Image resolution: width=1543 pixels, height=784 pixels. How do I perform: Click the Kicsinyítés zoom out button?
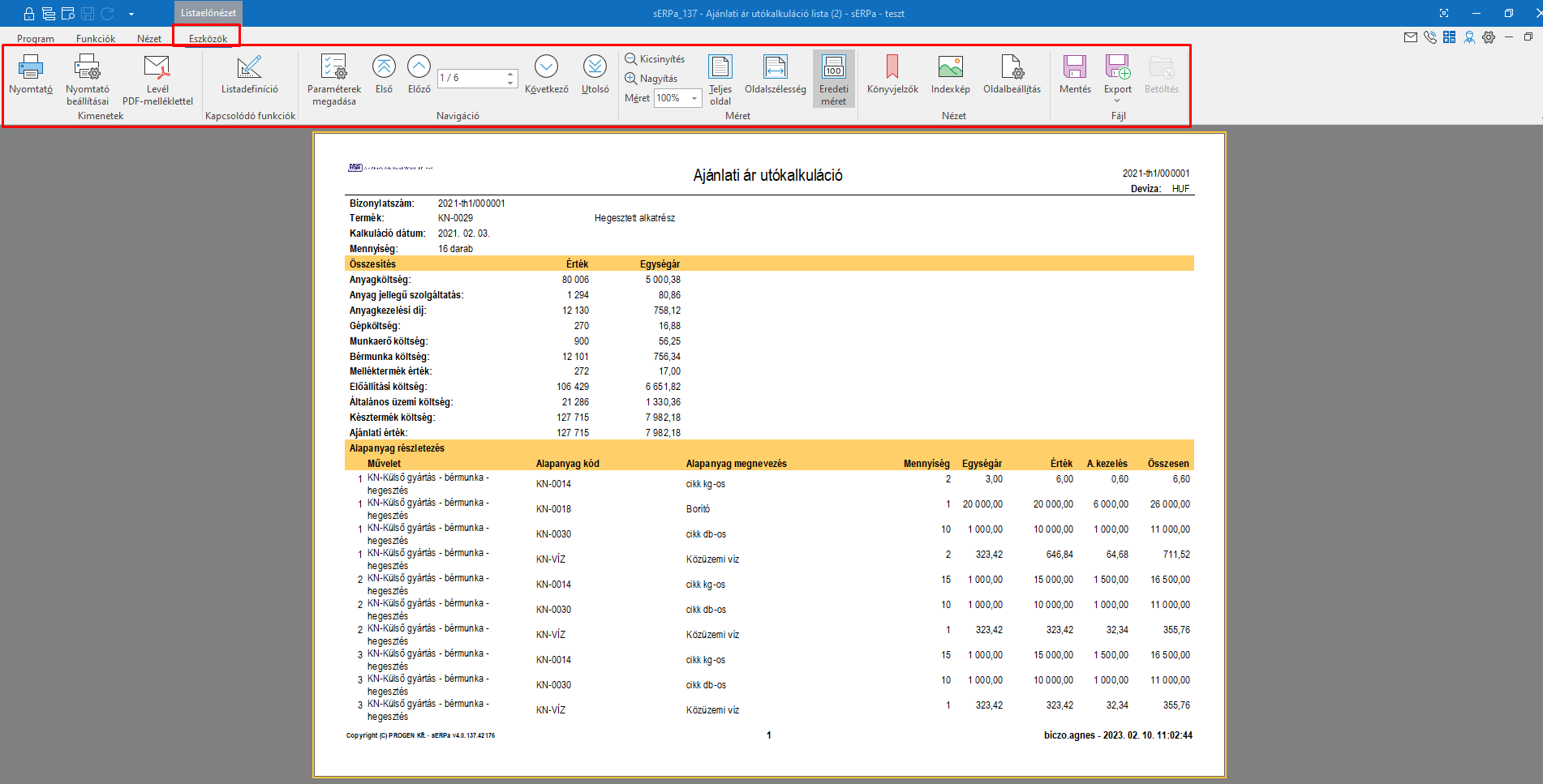coord(655,59)
